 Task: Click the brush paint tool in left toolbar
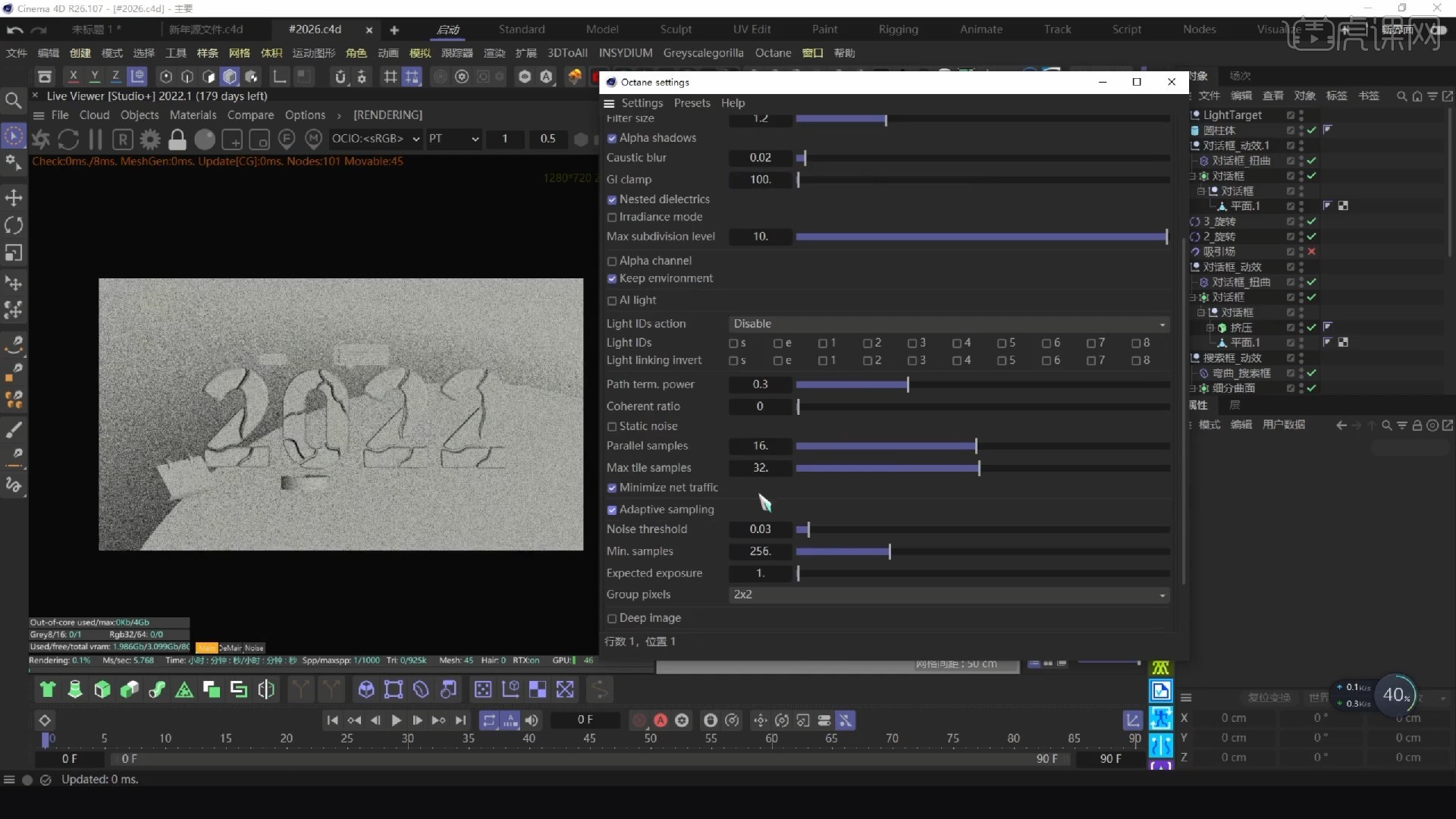tap(14, 430)
